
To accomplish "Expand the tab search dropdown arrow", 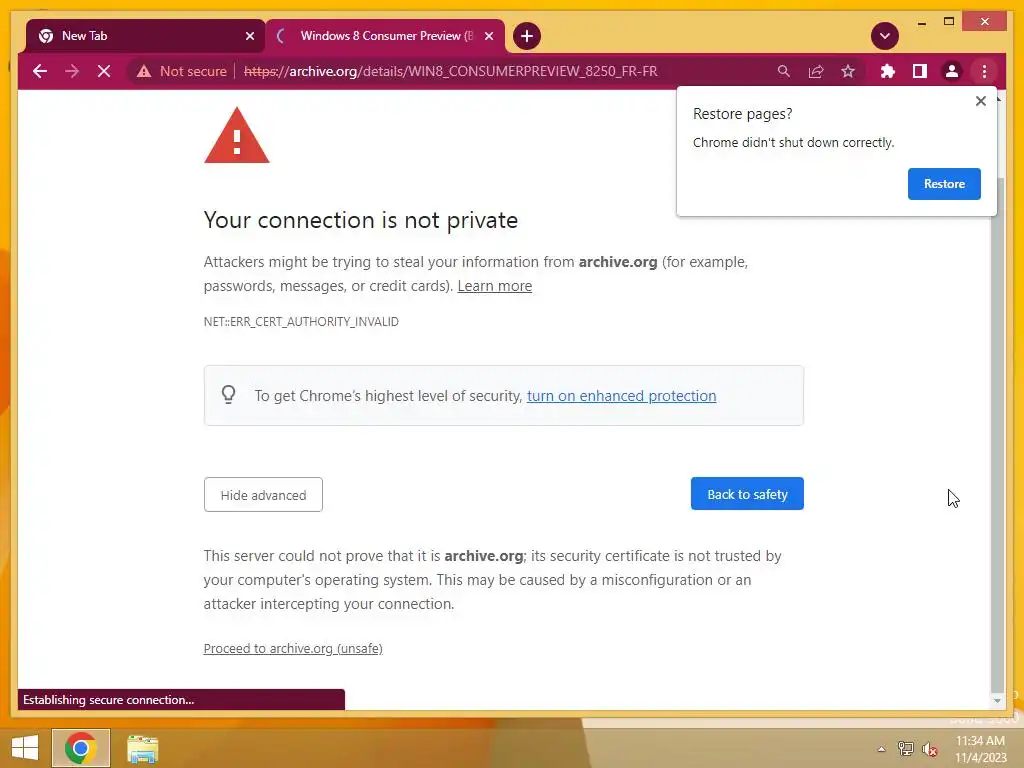I will pyautogui.click(x=884, y=36).
